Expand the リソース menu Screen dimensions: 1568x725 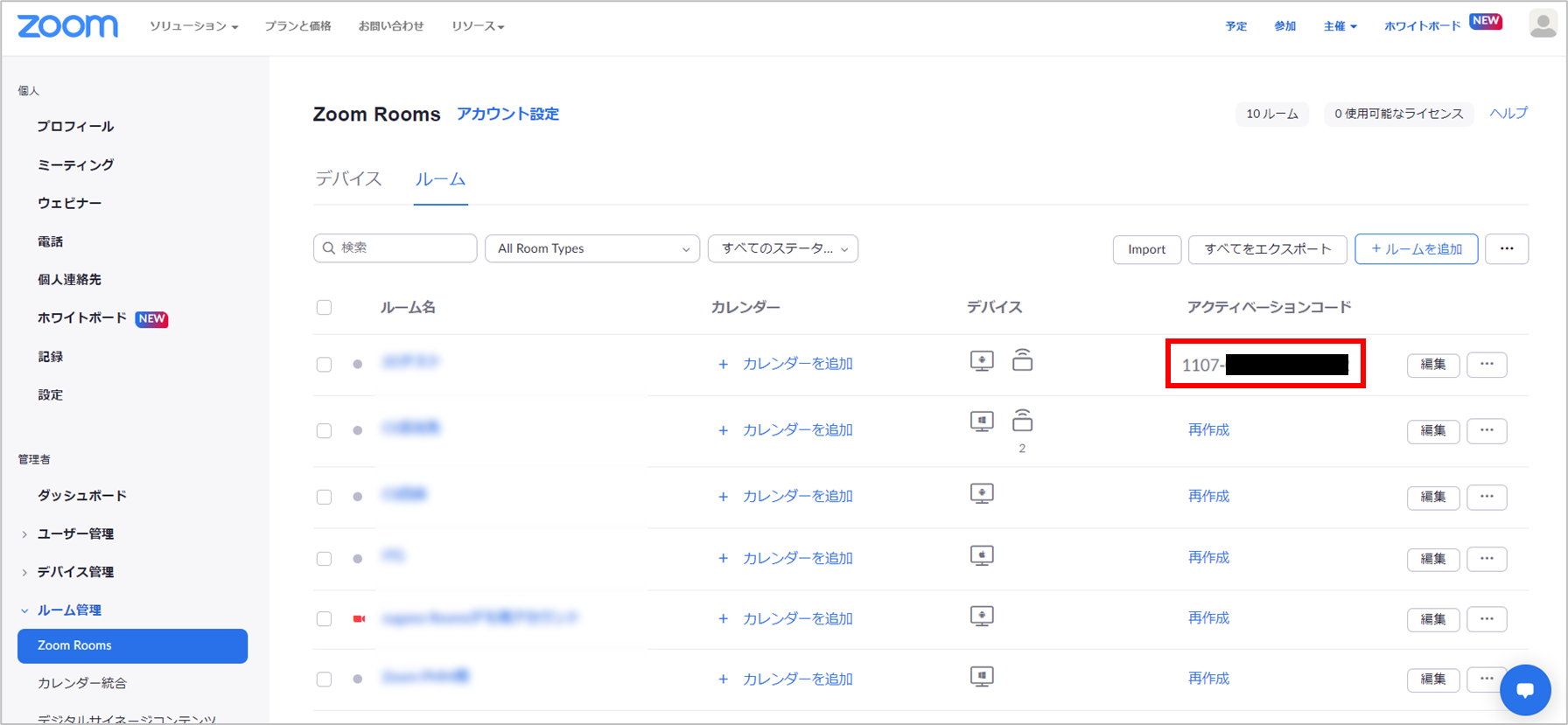478,26
